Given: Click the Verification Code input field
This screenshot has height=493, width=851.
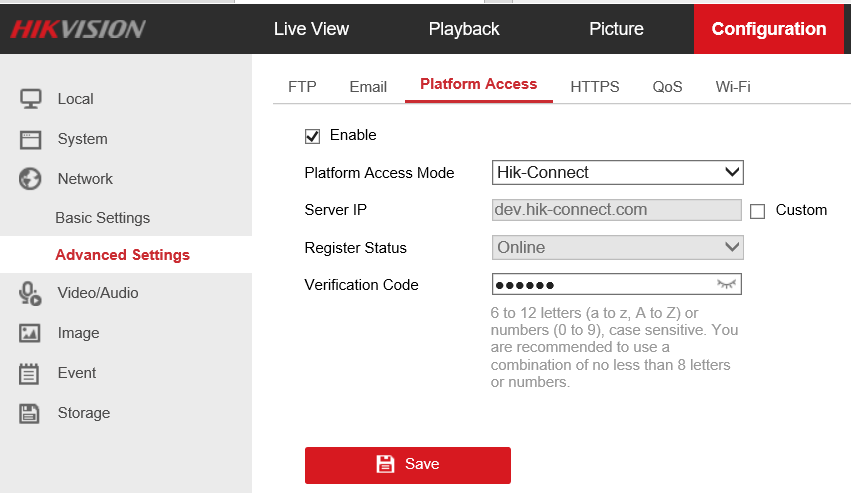Looking at the screenshot, I should click(x=600, y=285).
